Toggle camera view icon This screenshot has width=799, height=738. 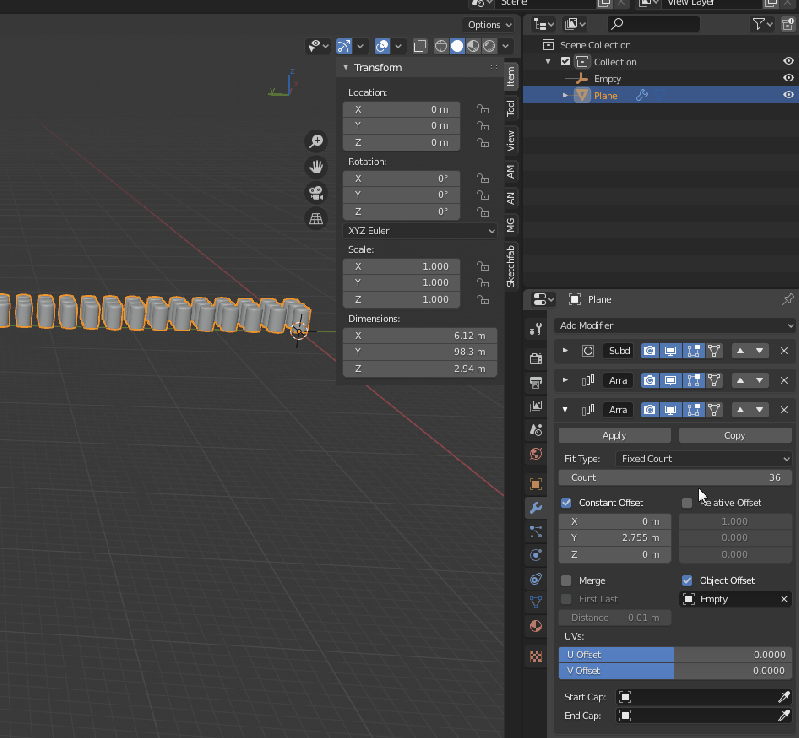[316, 193]
